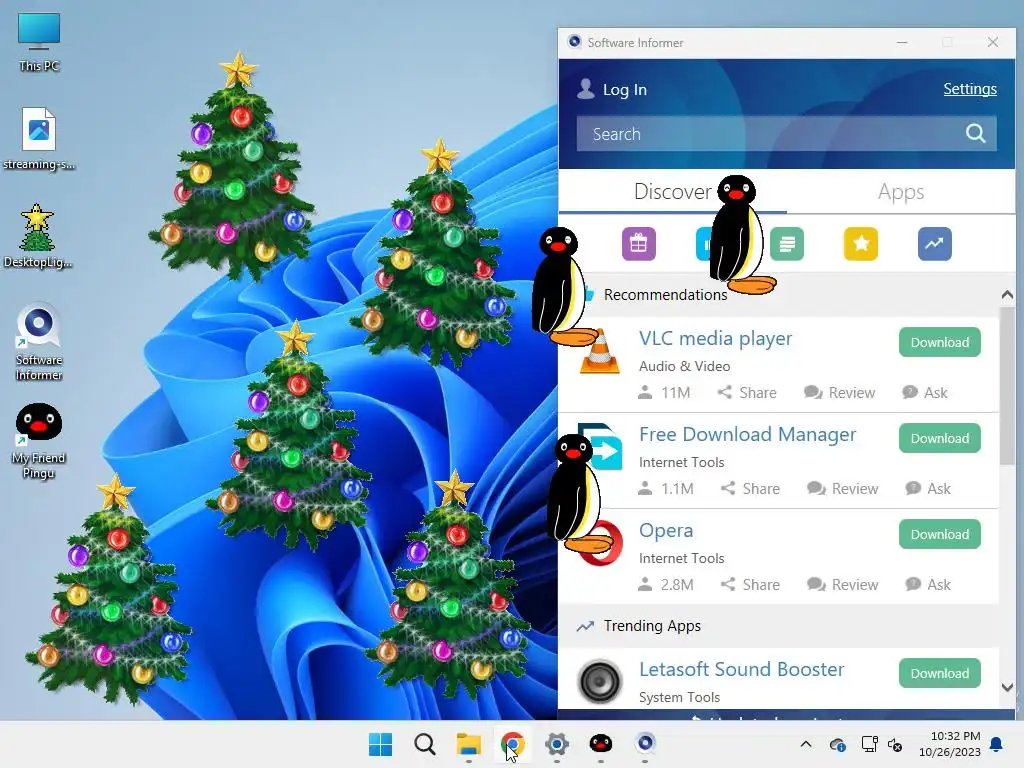
Task: Switch to the Apps tab
Action: 901,191
